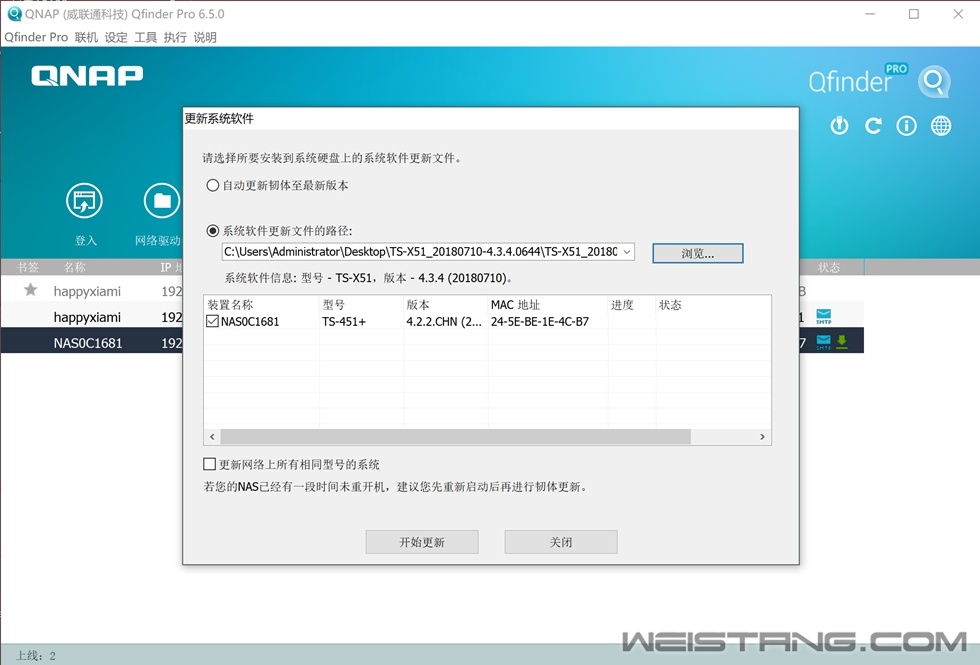Click the right scroll arrow of the device table
Image resolution: width=980 pixels, height=665 pixels.
click(762, 436)
